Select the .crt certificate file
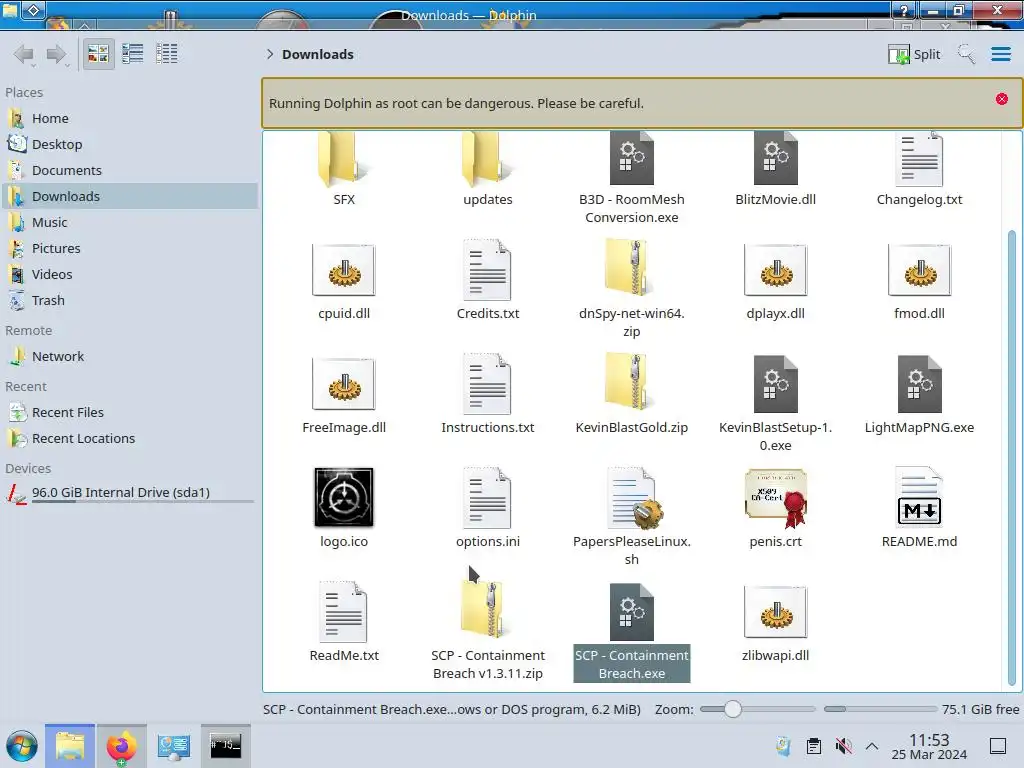 point(775,508)
